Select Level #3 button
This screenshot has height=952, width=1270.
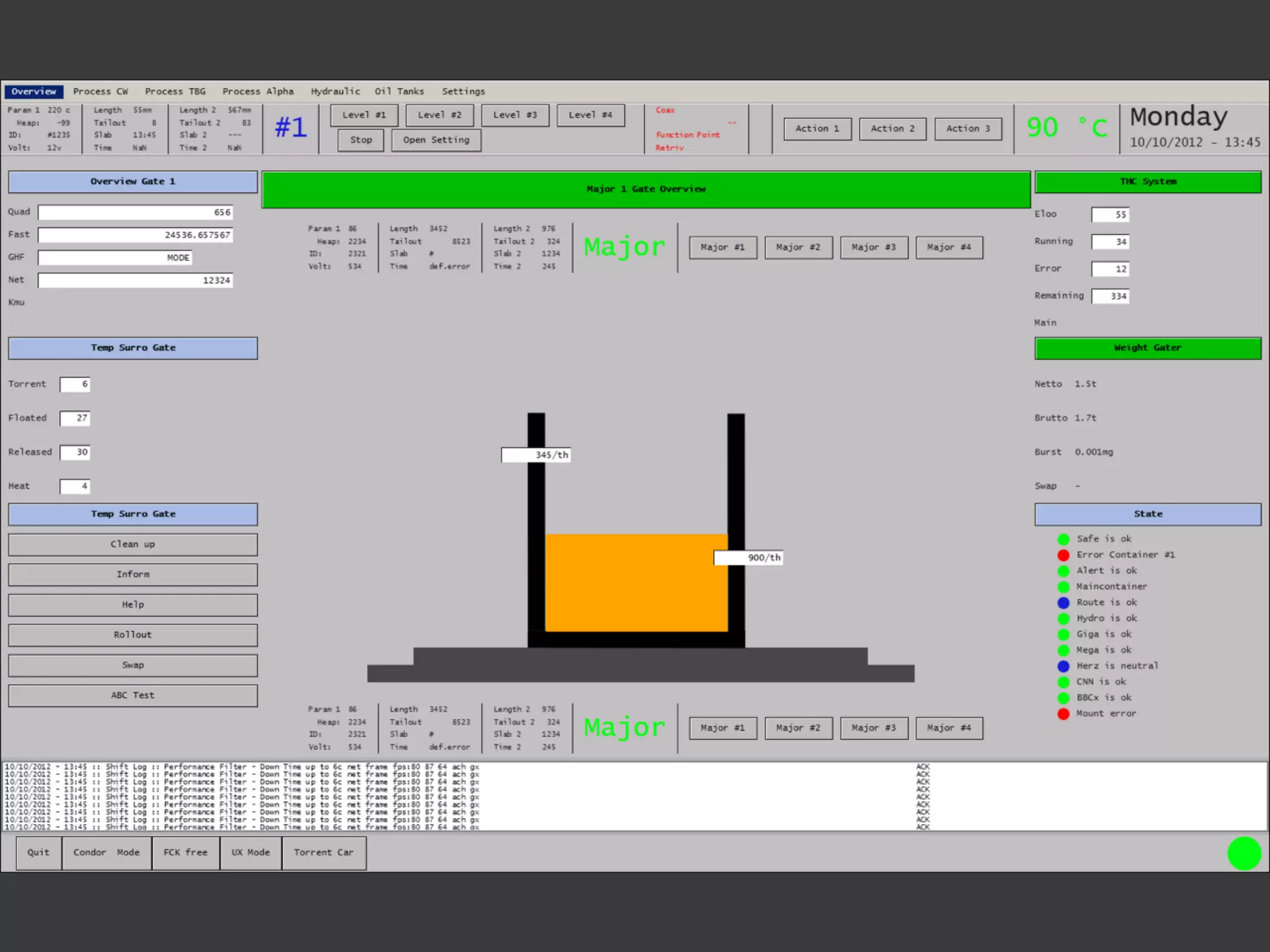[x=515, y=115]
